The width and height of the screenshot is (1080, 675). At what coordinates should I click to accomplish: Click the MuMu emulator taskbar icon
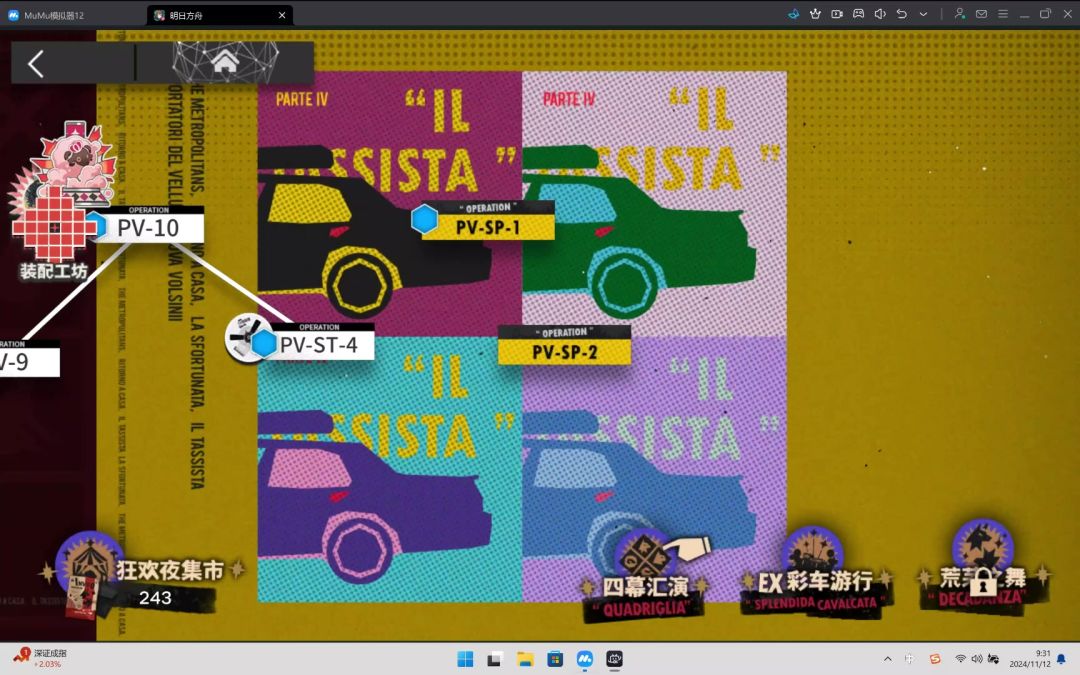585,659
